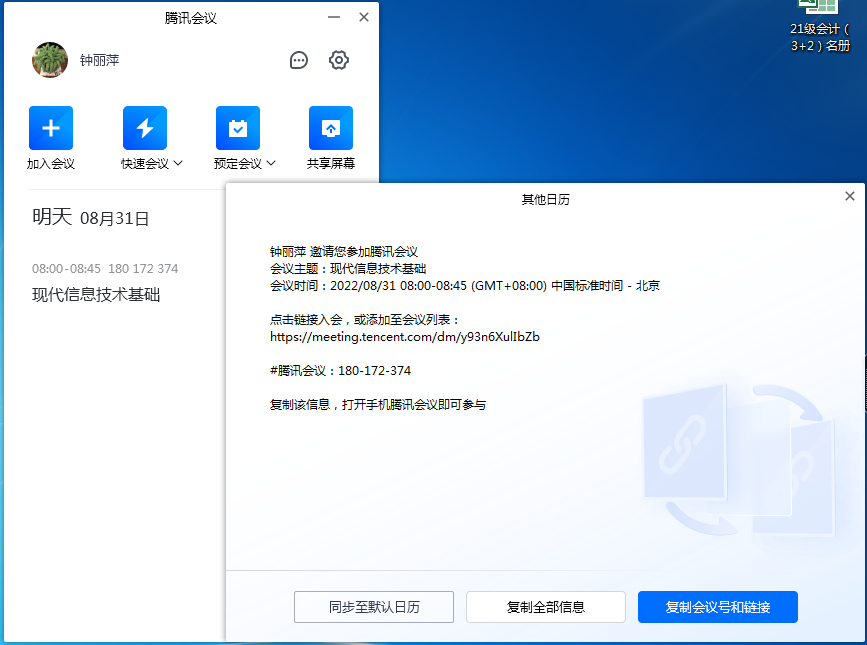Open the 21级会计 Excel desktop file

[x=819, y=27]
